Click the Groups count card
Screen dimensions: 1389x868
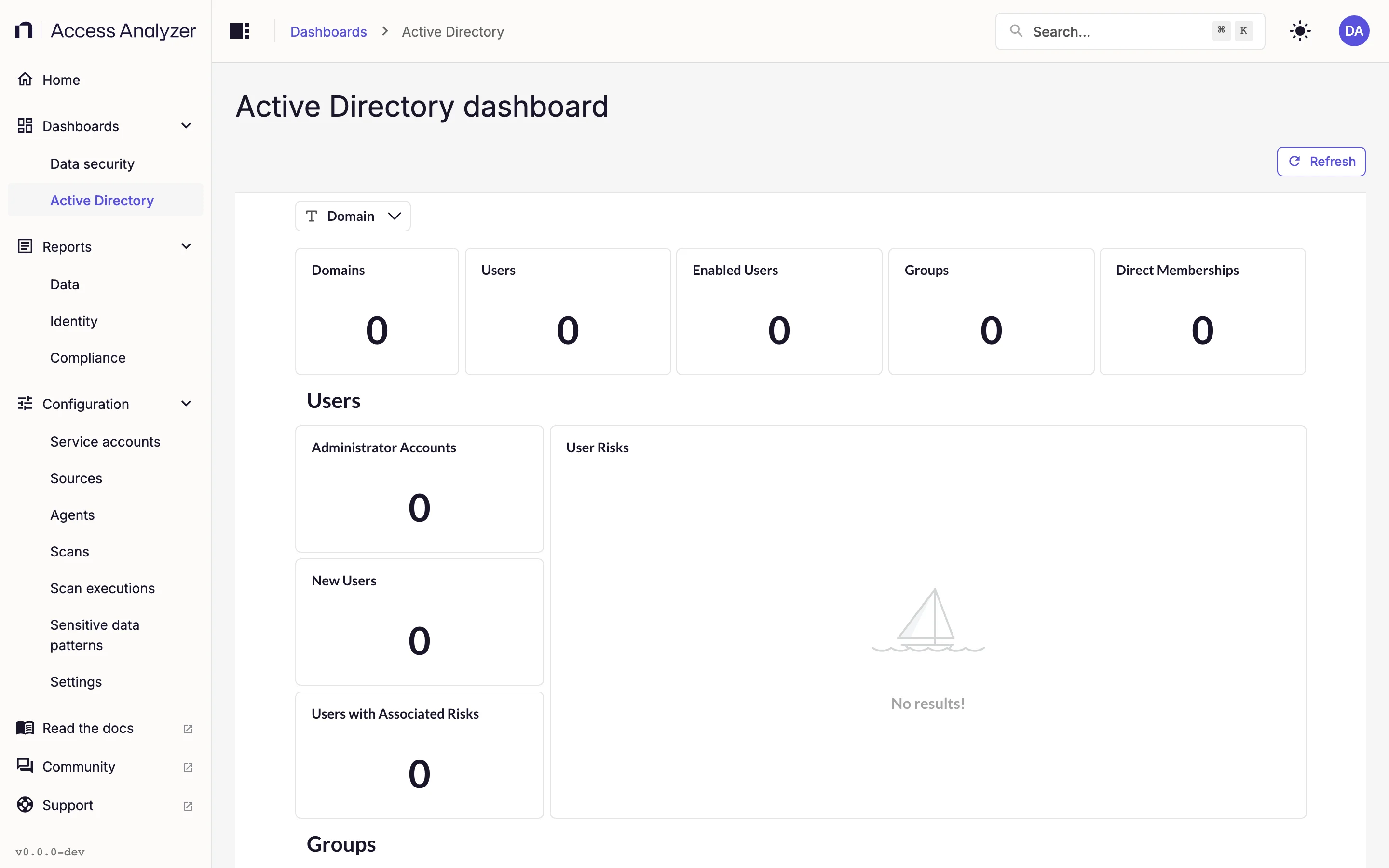[x=991, y=312]
